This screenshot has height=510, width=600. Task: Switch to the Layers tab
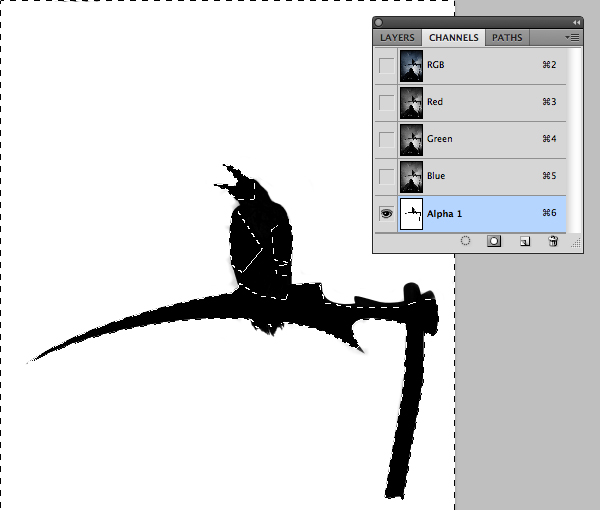click(x=397, y=37)
